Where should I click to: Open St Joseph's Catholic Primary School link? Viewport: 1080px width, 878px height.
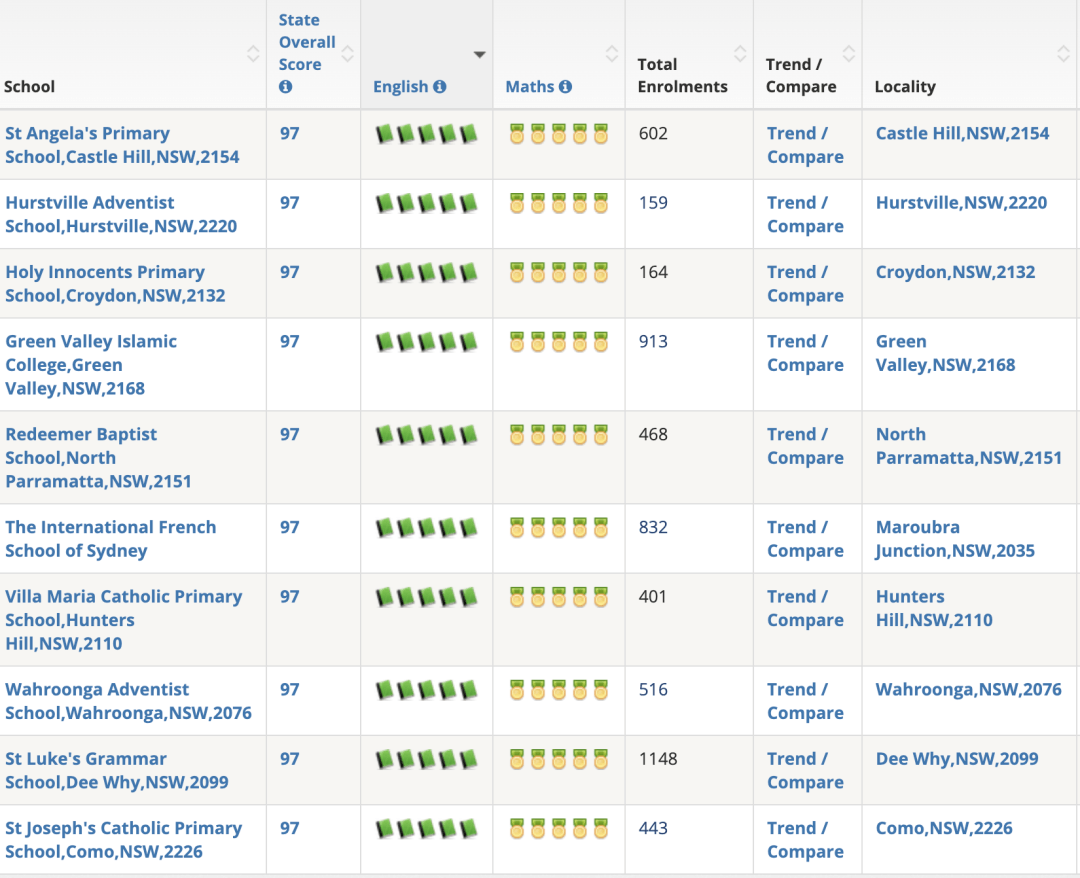coord(123,840)
